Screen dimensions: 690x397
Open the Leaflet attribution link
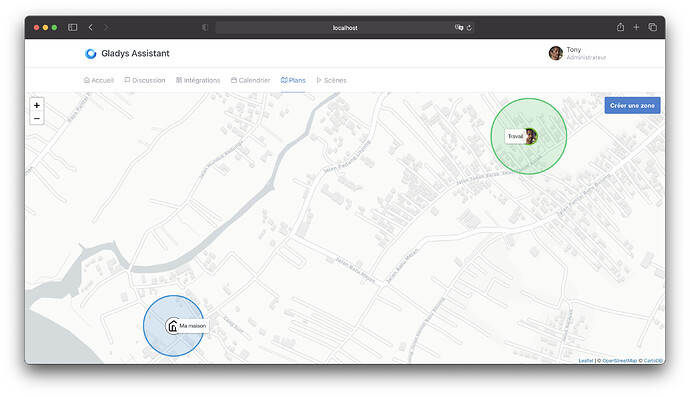tap(586, 361)
